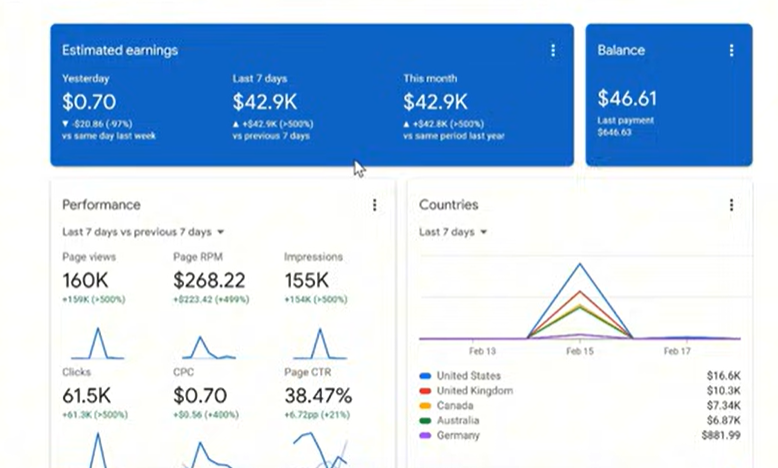Viewport: 778px width, 468px height.
Task: Click the Page RPM sparkline chart
Action: pos(208,346)
